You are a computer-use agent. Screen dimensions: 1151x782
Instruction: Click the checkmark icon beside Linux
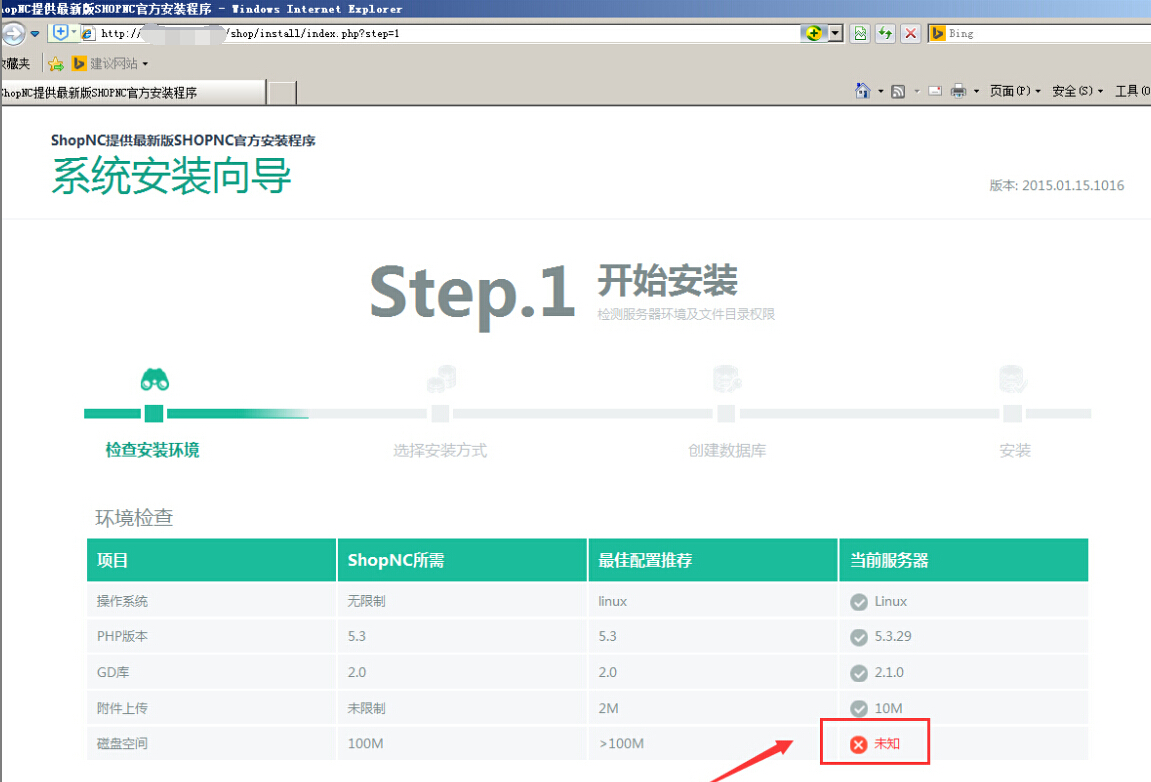(858, 602)
